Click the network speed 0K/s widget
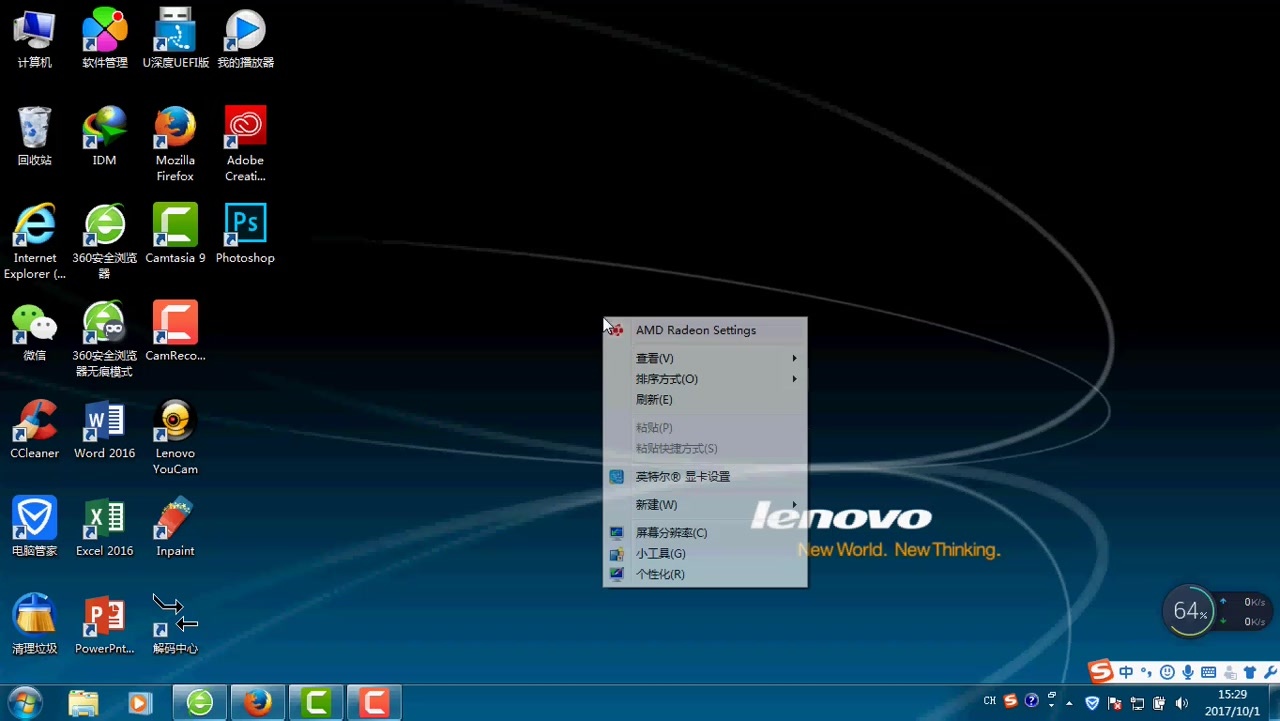The image size is (1280, 721). 1245,611
